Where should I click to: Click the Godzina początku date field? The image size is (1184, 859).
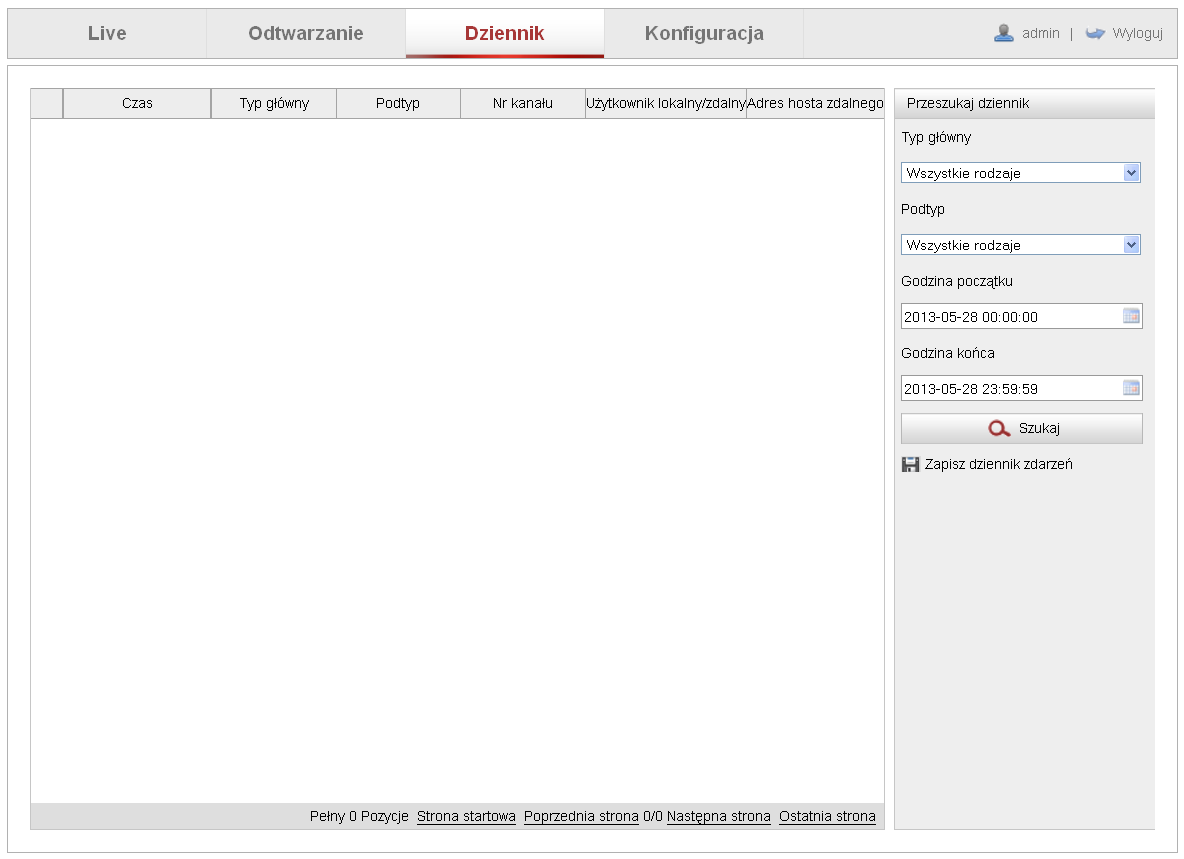(x=1021, y=316)
